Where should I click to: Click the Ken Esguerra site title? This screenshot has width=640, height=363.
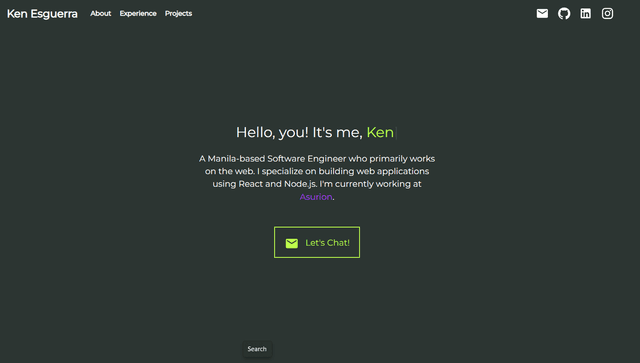[42, 14]
